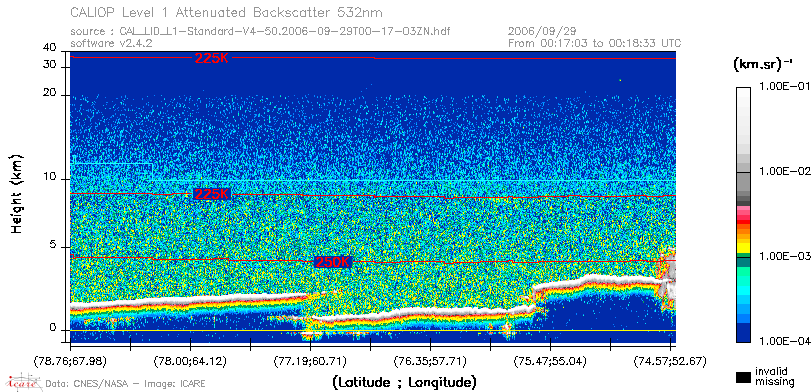Viewport: 811px width, 392px height.
Task: Click the "250K" isotherm label
Action: tap(333, 262)
